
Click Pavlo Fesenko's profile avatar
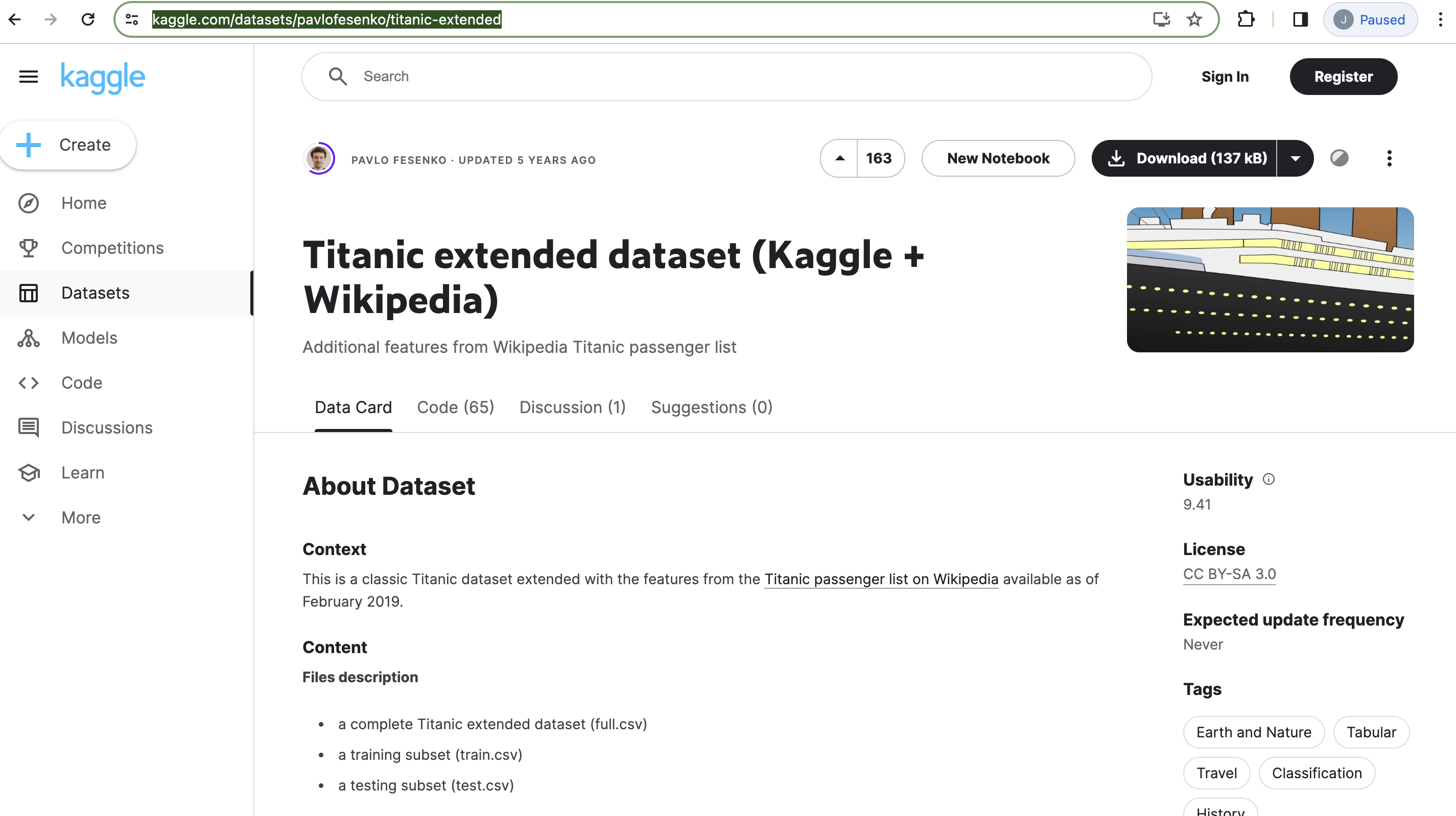(x=319, y=159)
